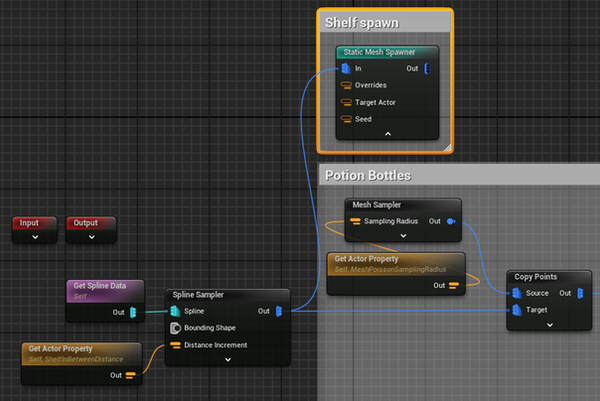The image size is (600, 401).
Task: Expand the Input node
Action: 35,237
